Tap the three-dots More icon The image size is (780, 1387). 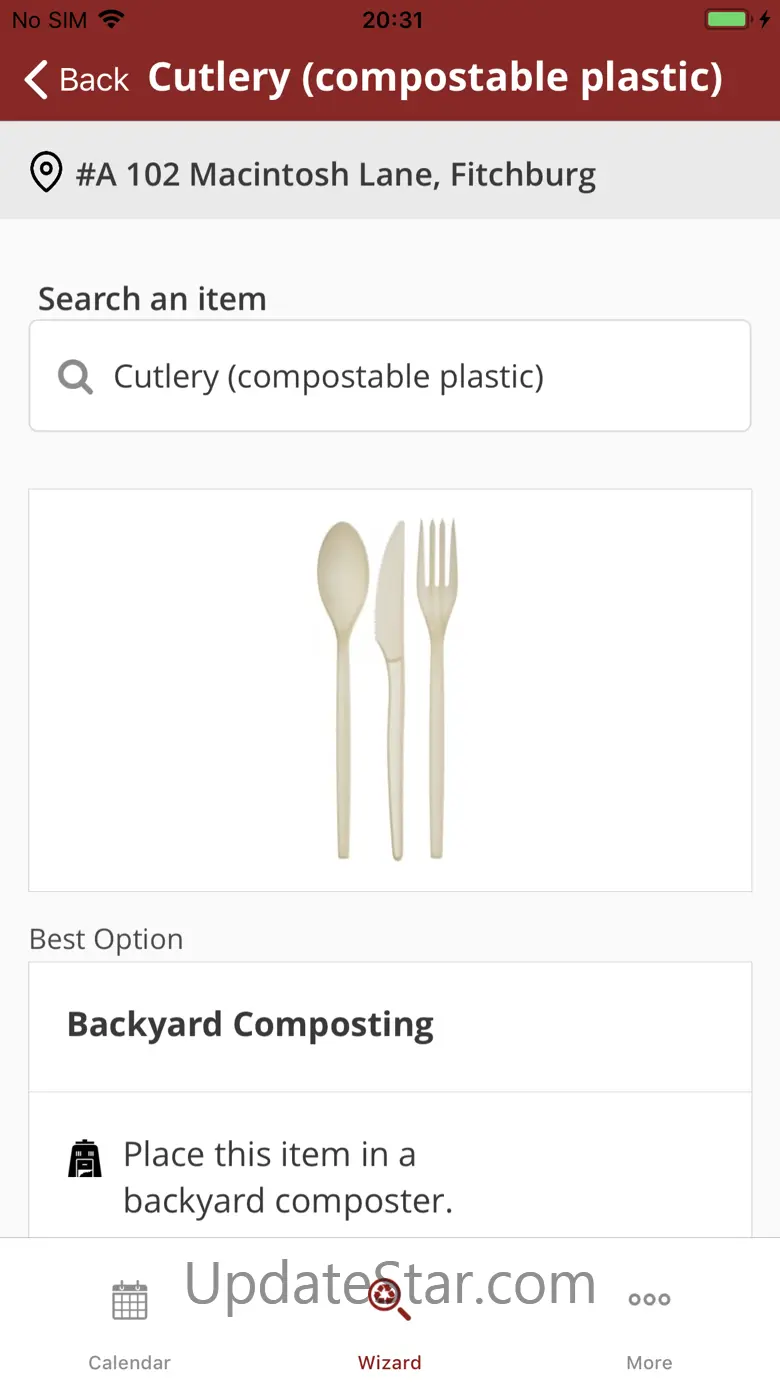point(649,1299)
